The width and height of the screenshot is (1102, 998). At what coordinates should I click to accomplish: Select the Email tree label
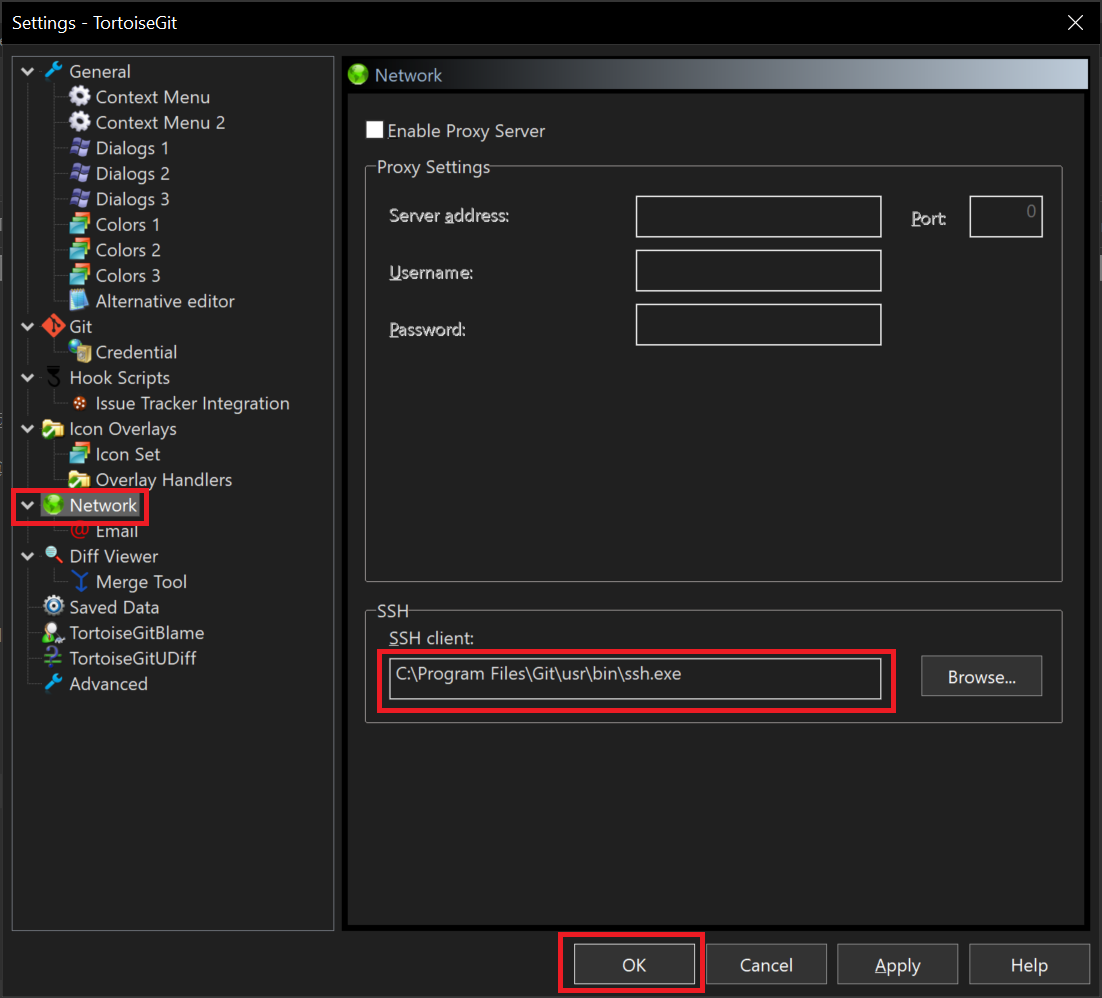pyautogui.click(x=117, y=531)
